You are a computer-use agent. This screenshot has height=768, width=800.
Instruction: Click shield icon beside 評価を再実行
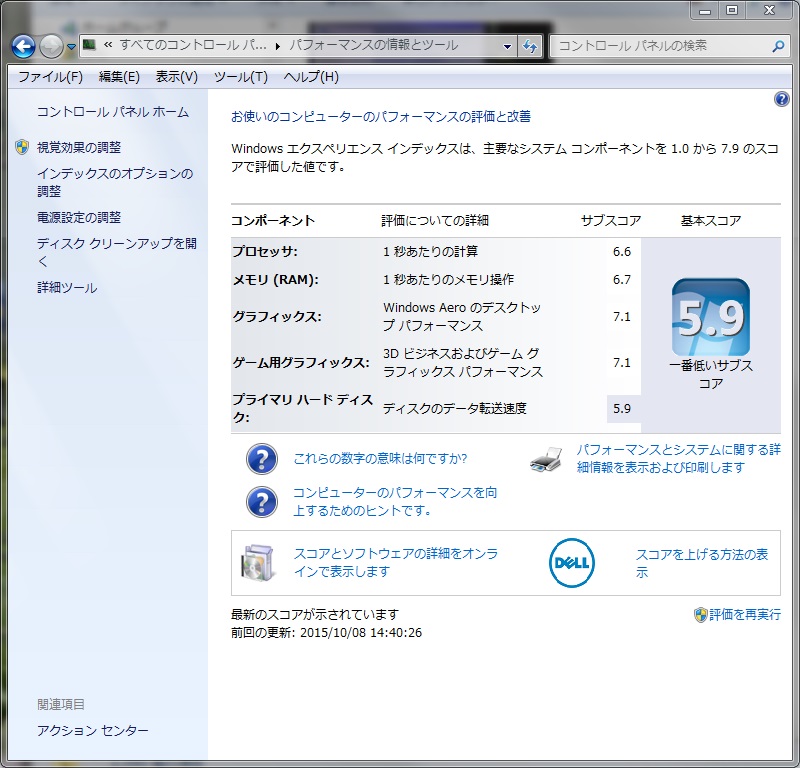701,614
